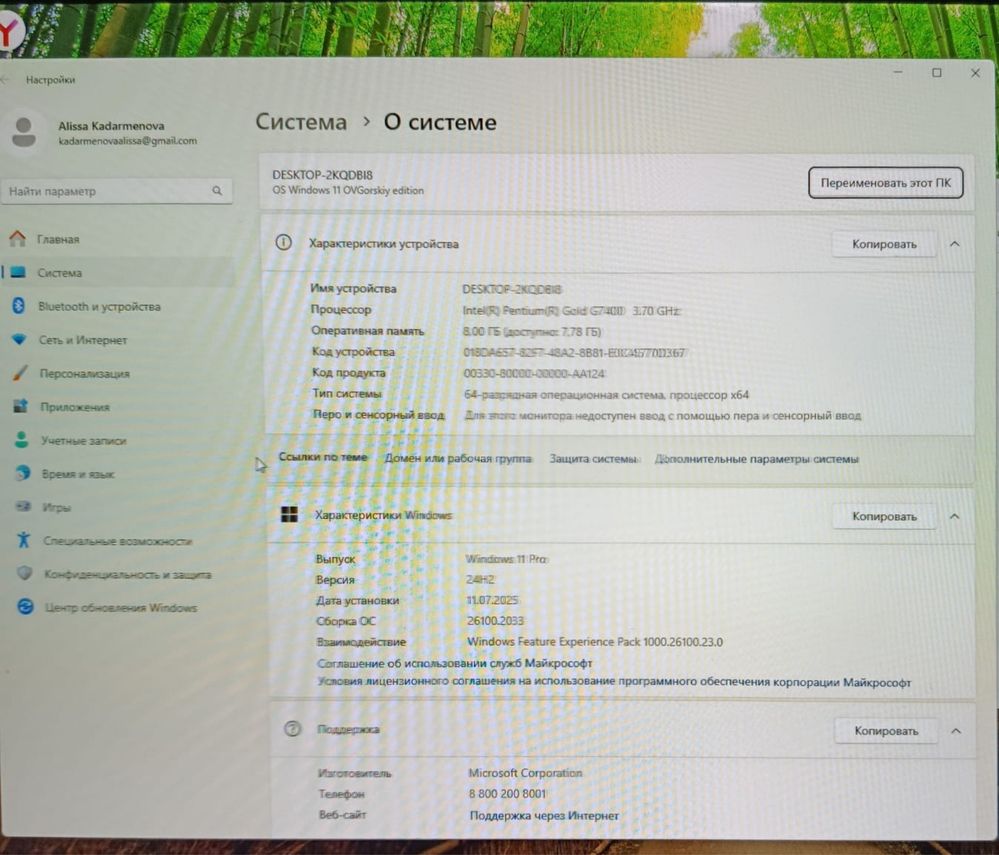Click Windows Feature Experience Pack value
This screenshot has height=855, width=999.
tap(595, 642)
